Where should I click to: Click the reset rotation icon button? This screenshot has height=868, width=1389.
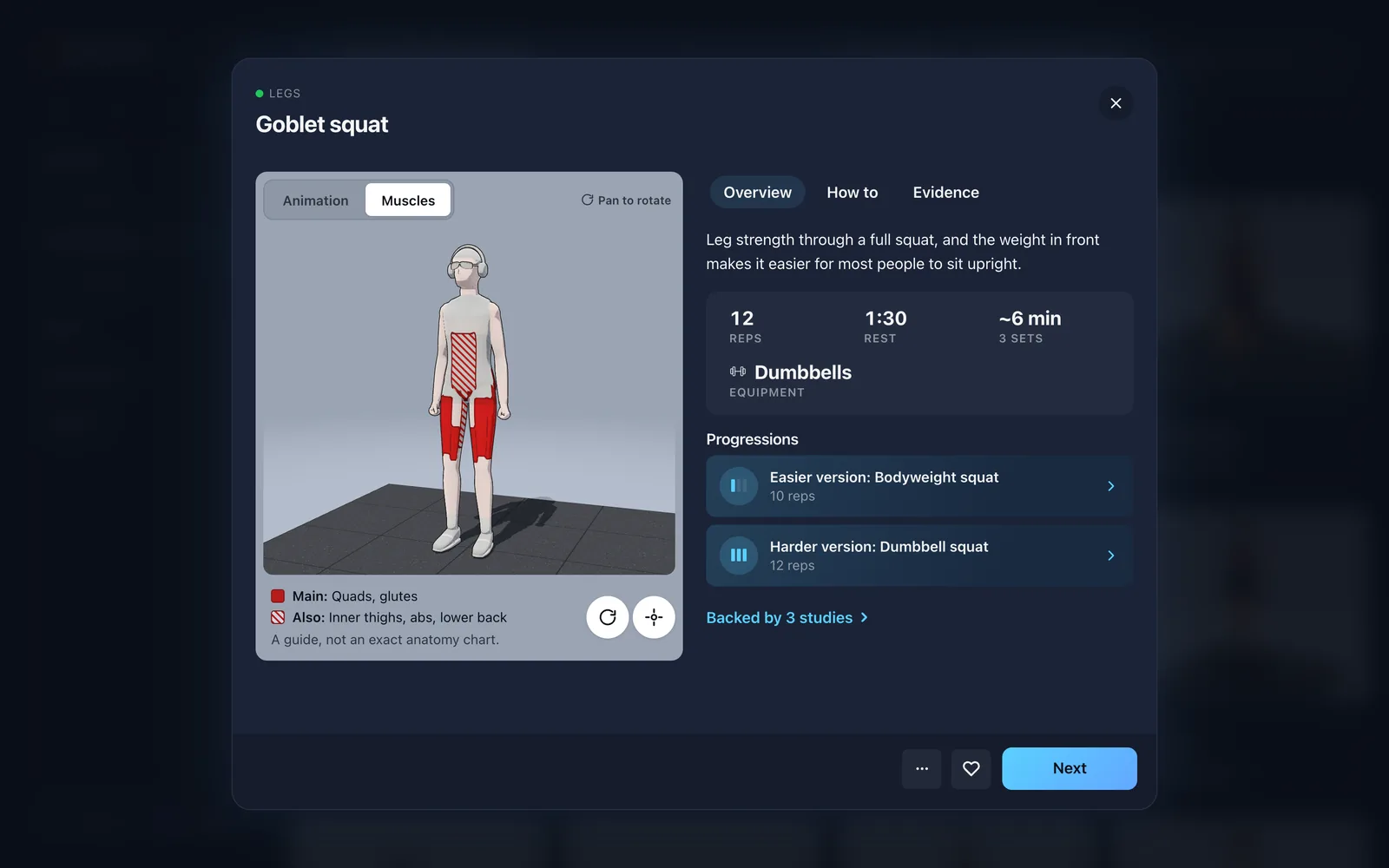click(608, 617)
